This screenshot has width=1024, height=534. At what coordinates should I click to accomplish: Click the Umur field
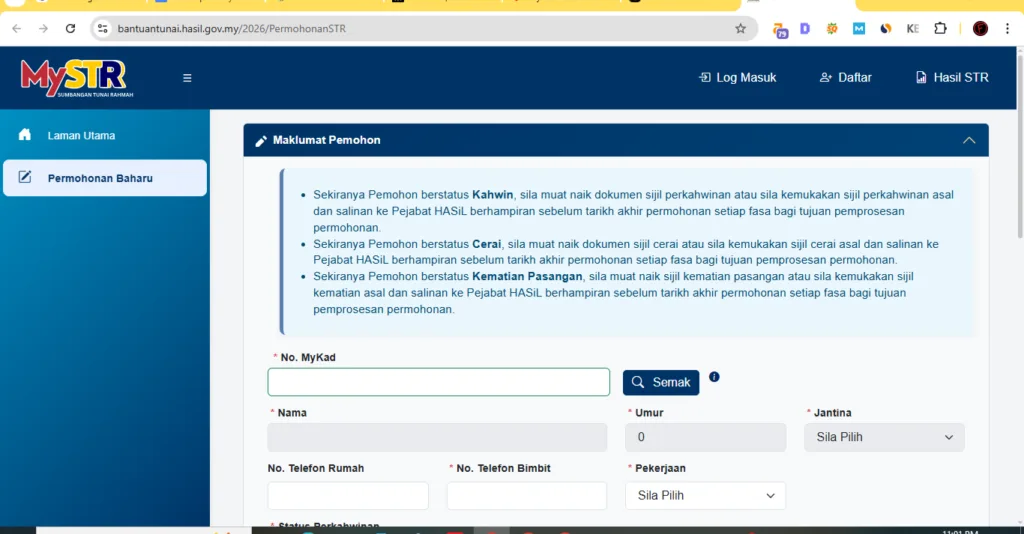pyautogui.click(x=705, y=437)
